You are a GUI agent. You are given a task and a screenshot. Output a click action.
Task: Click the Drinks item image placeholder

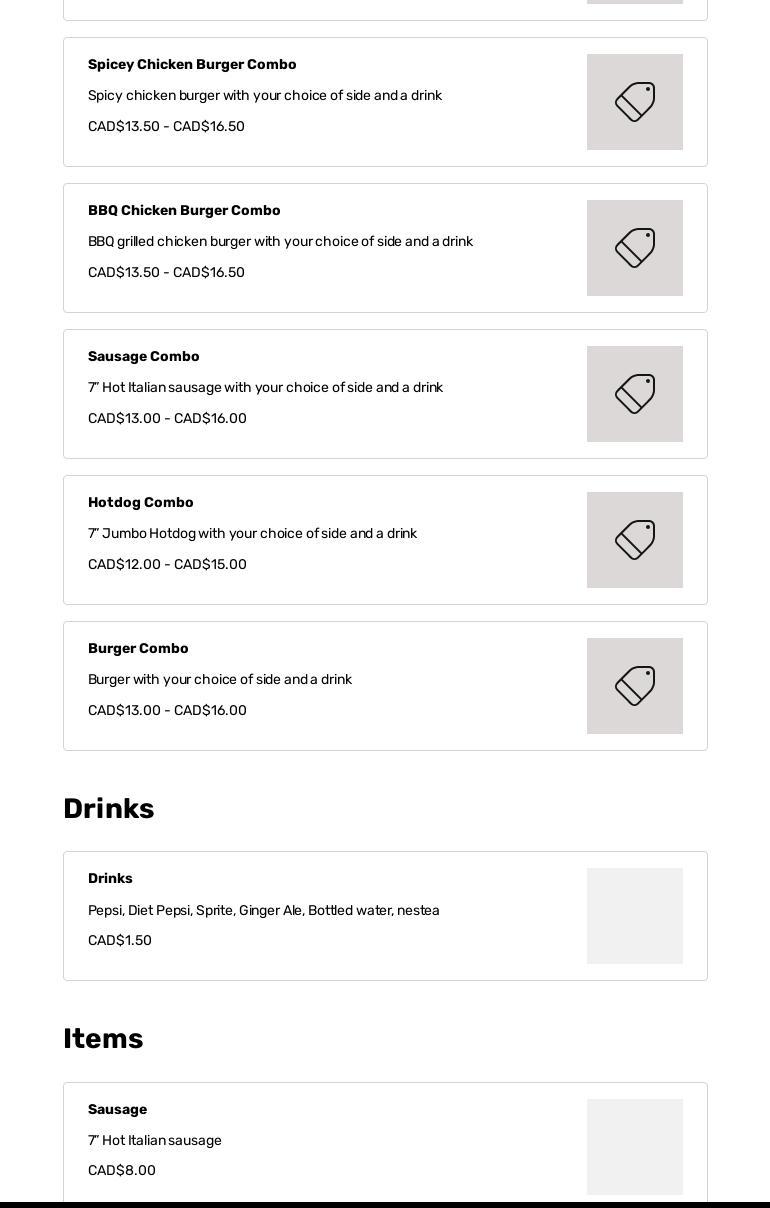(x=634, y=916)
